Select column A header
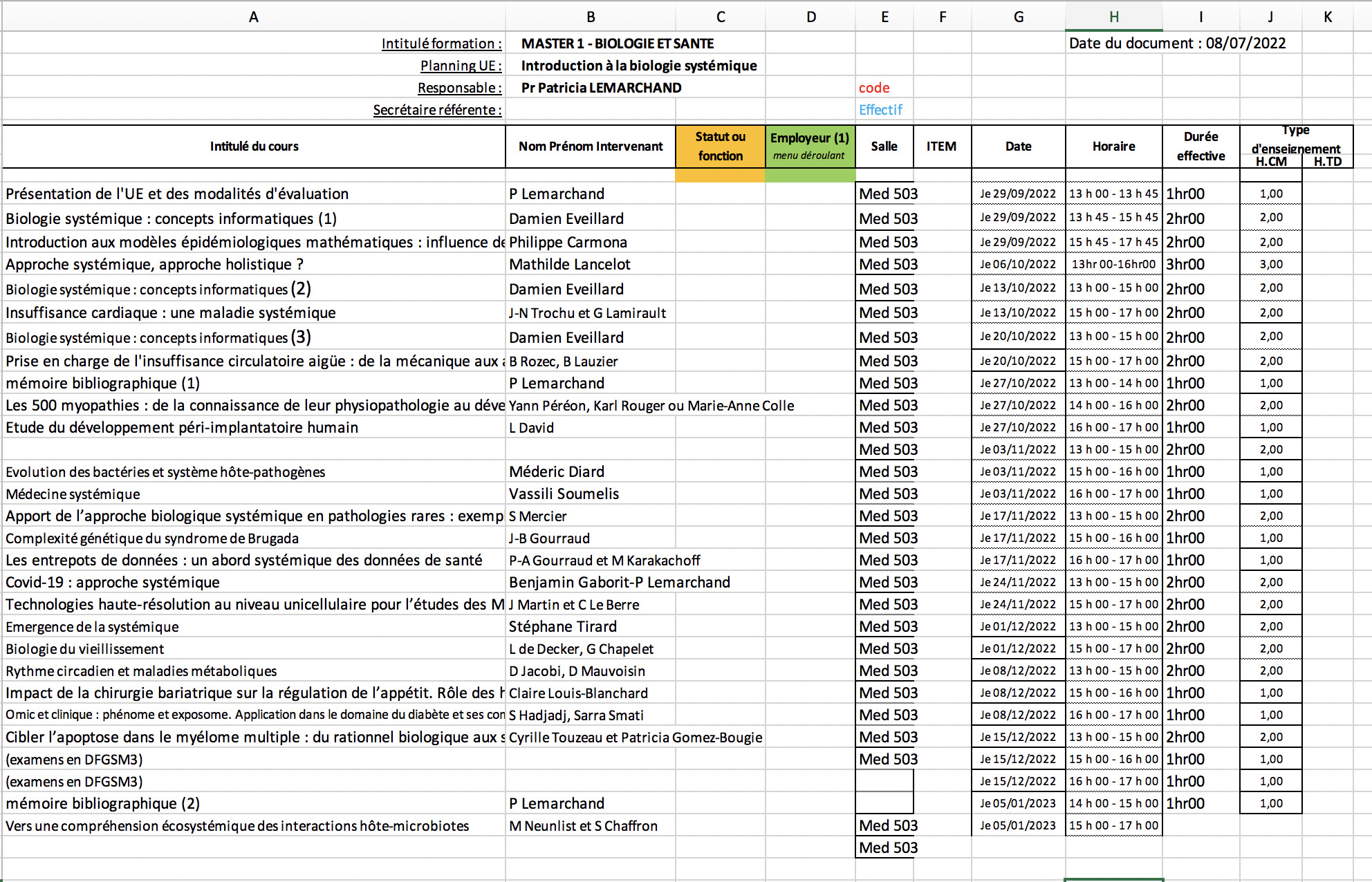This screenshot has height=882, width=1372. [254, 17]
